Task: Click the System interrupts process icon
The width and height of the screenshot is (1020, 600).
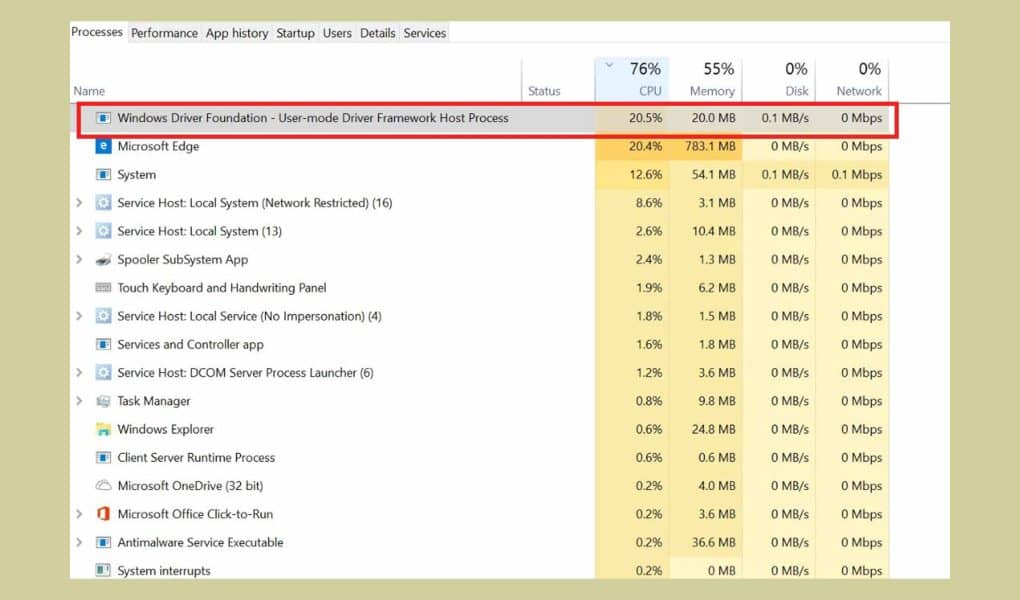Action: click(102, 570)
